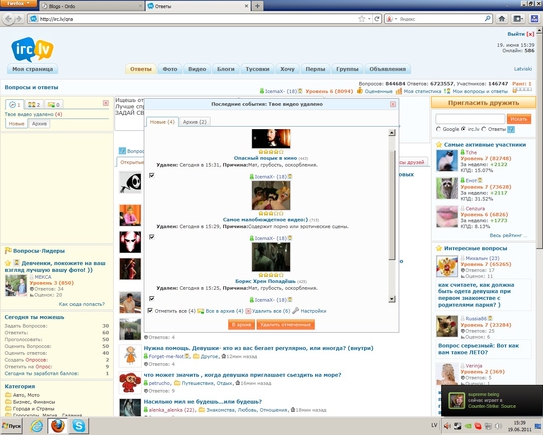The image size is (543, 435).
Task: Select the irc.lv search radio button
Action: click(463, 129)
